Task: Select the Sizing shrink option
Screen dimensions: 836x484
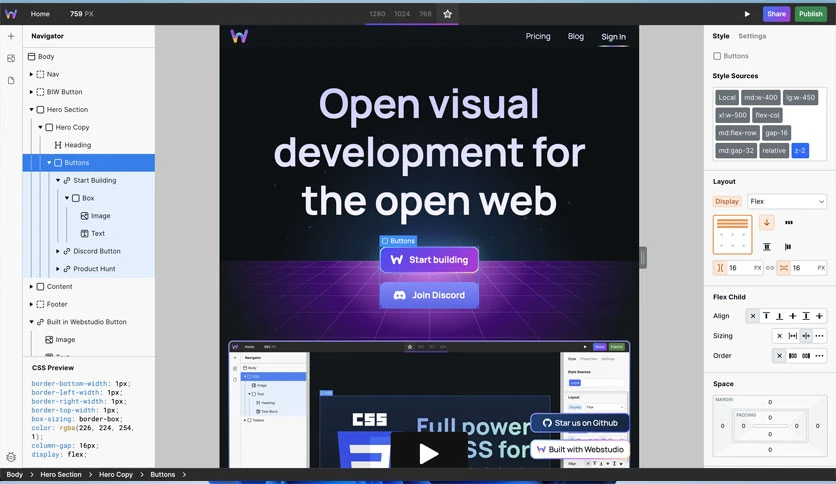Action: coord(806,336)
